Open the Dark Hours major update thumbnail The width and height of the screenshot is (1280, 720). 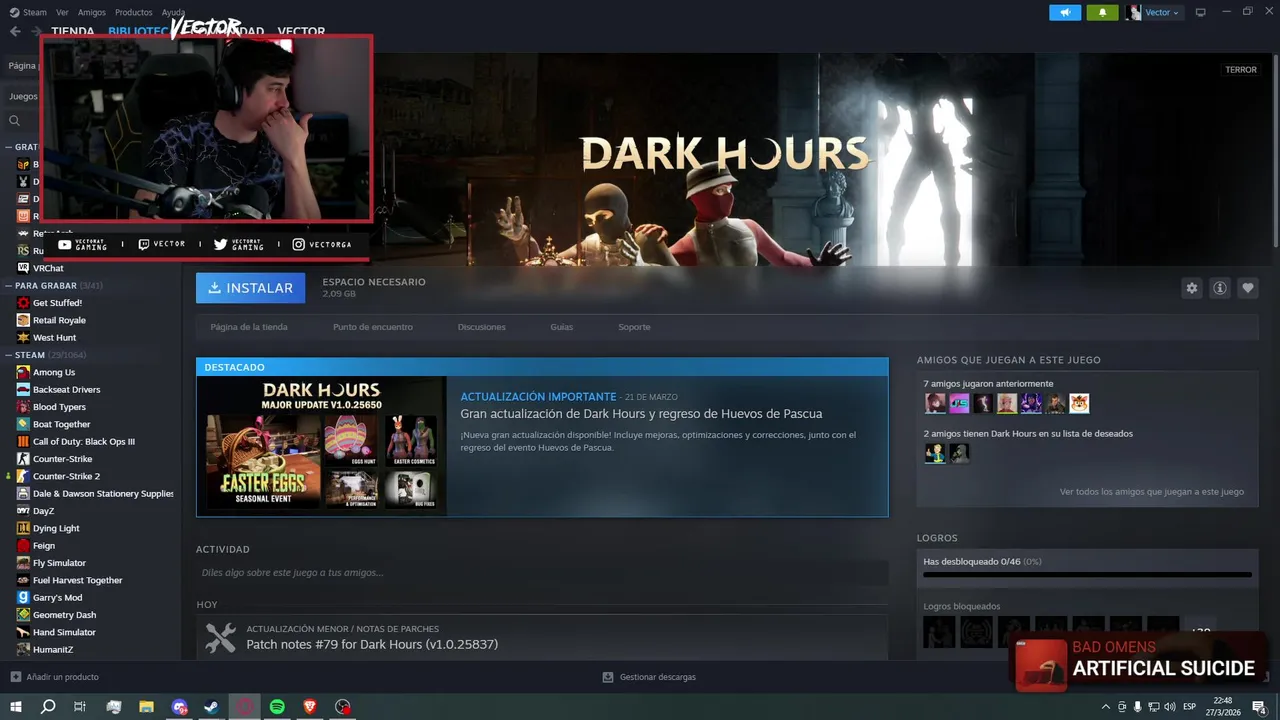click(322, 446)
